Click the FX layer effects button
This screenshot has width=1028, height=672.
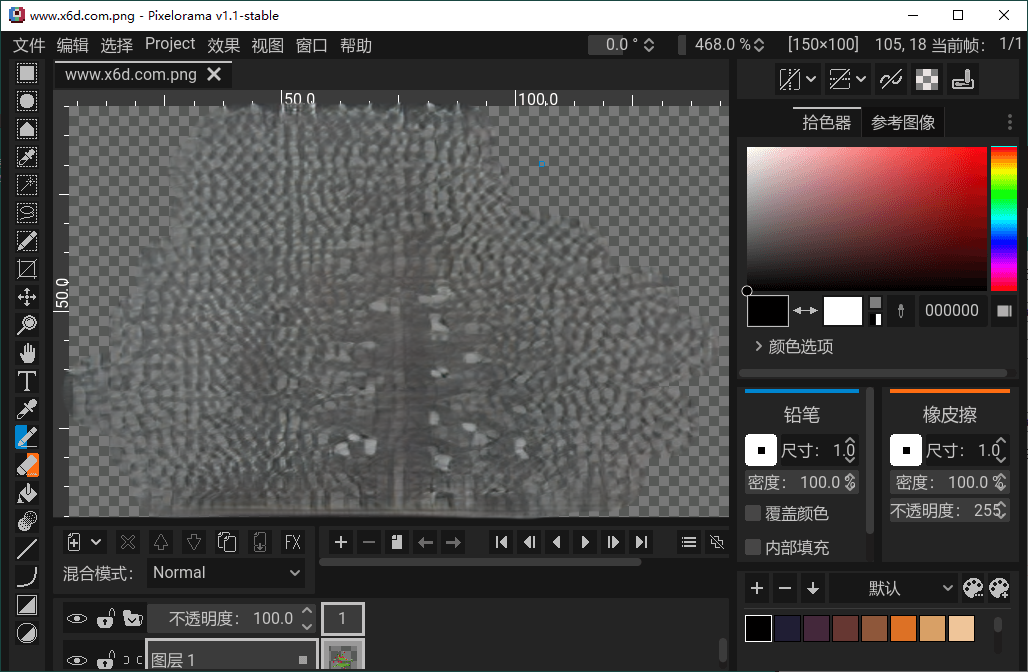[292, 542]
